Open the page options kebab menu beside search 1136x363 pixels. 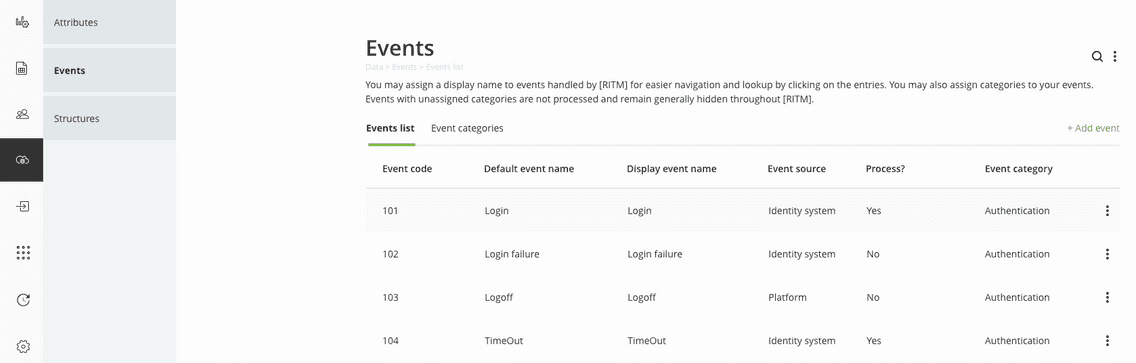click(1115, 57)
